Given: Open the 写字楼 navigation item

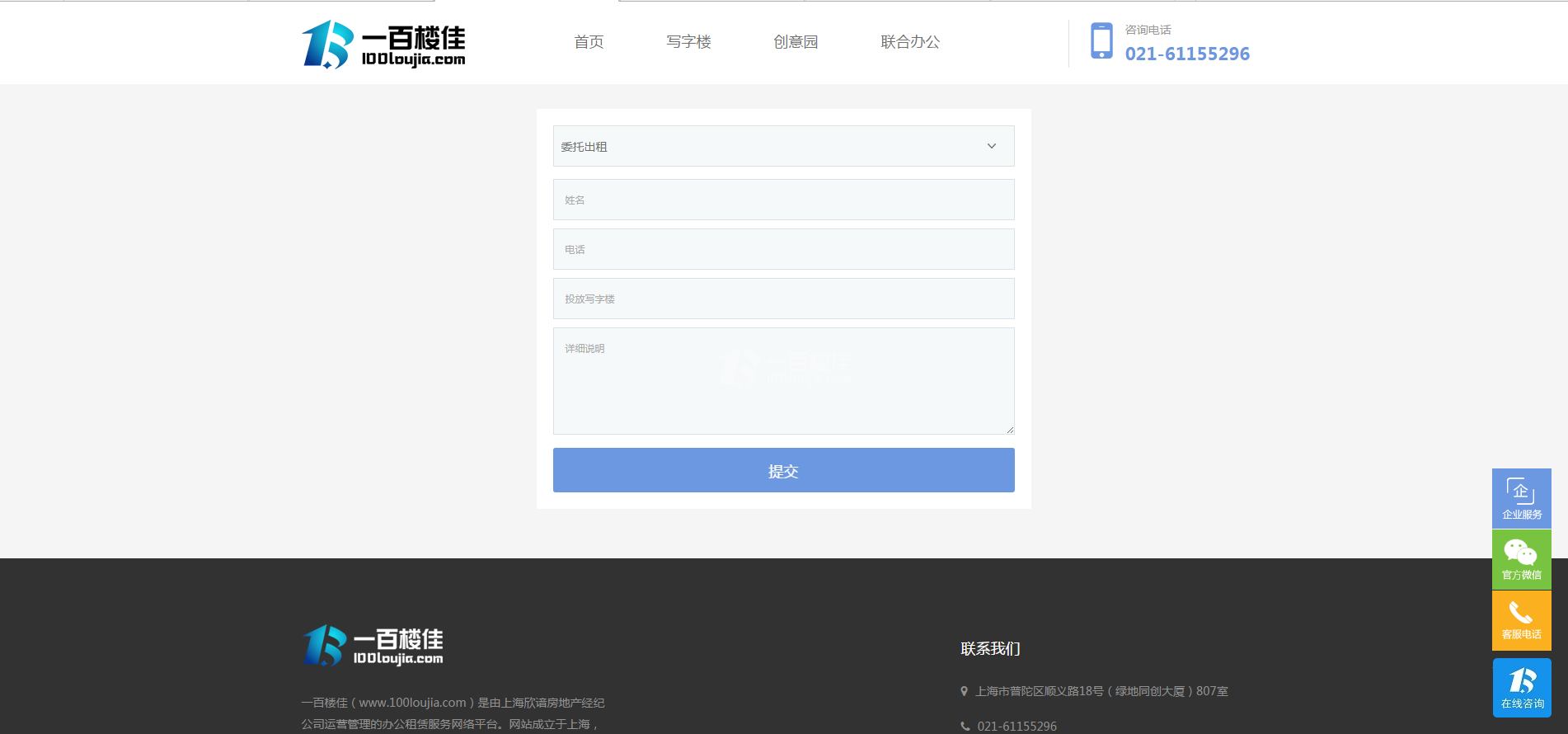Looking at the screenshot, I should pyautogui.click(x=688, y=42).
